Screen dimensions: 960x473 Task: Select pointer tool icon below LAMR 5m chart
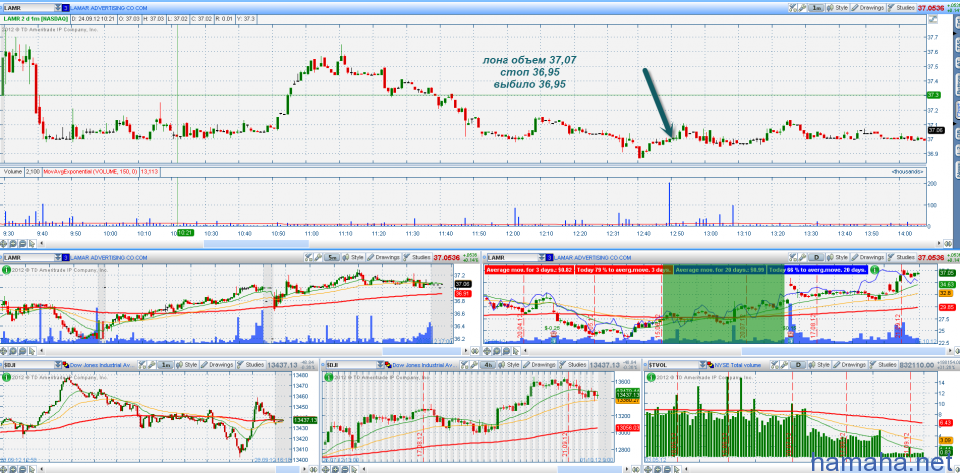[31, 351]
